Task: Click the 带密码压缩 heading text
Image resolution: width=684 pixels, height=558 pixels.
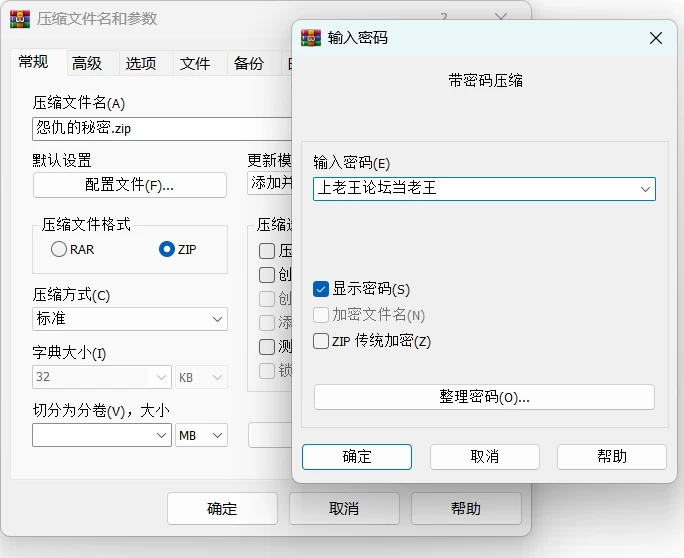Action: click(485, 81)
